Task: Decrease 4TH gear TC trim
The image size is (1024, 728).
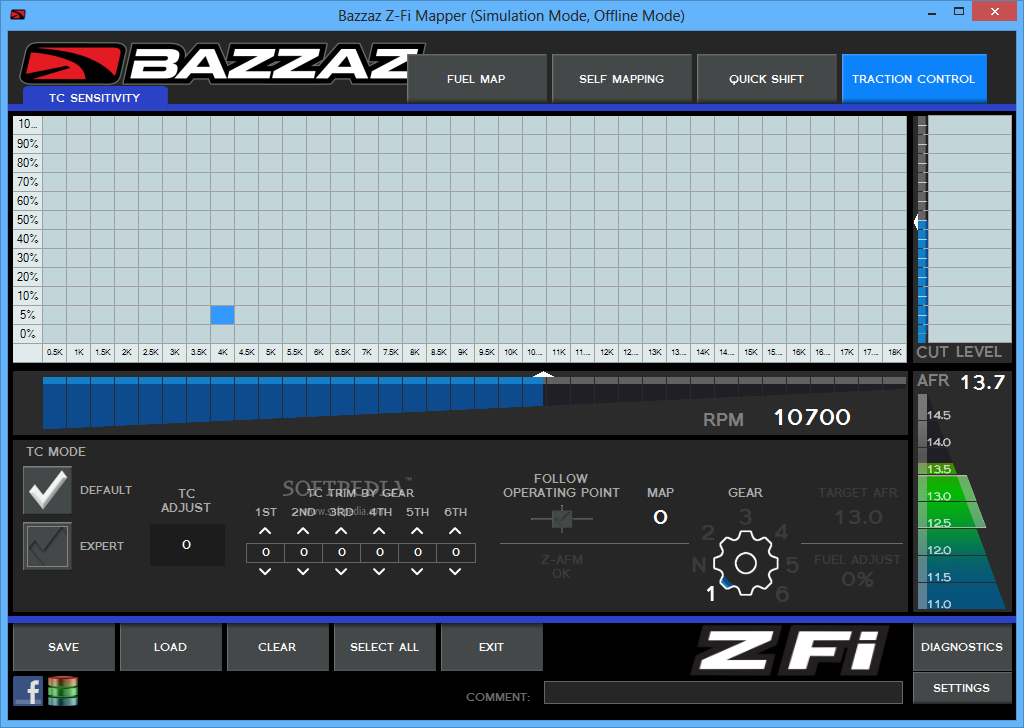Action: (x=379, y=572)
